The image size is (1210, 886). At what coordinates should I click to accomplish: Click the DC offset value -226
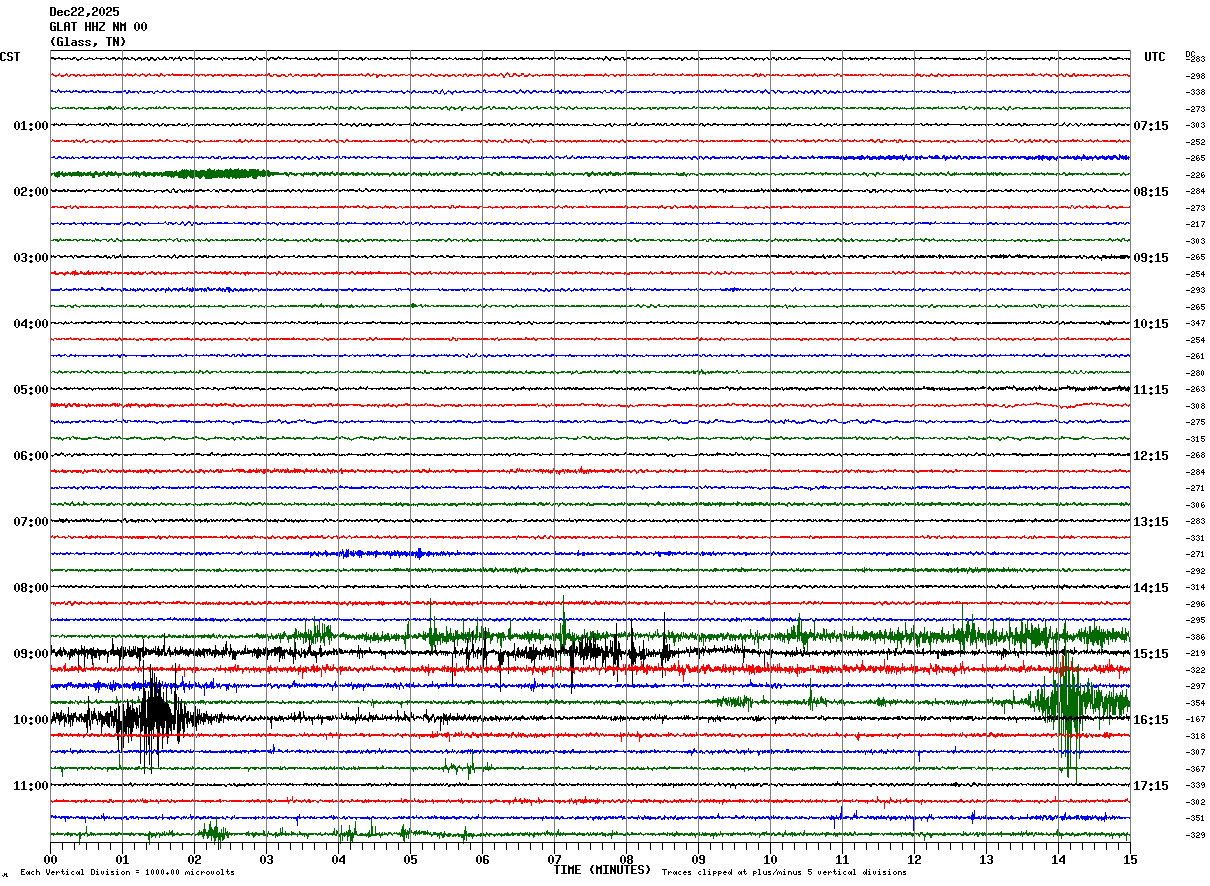pos(1195,175)
